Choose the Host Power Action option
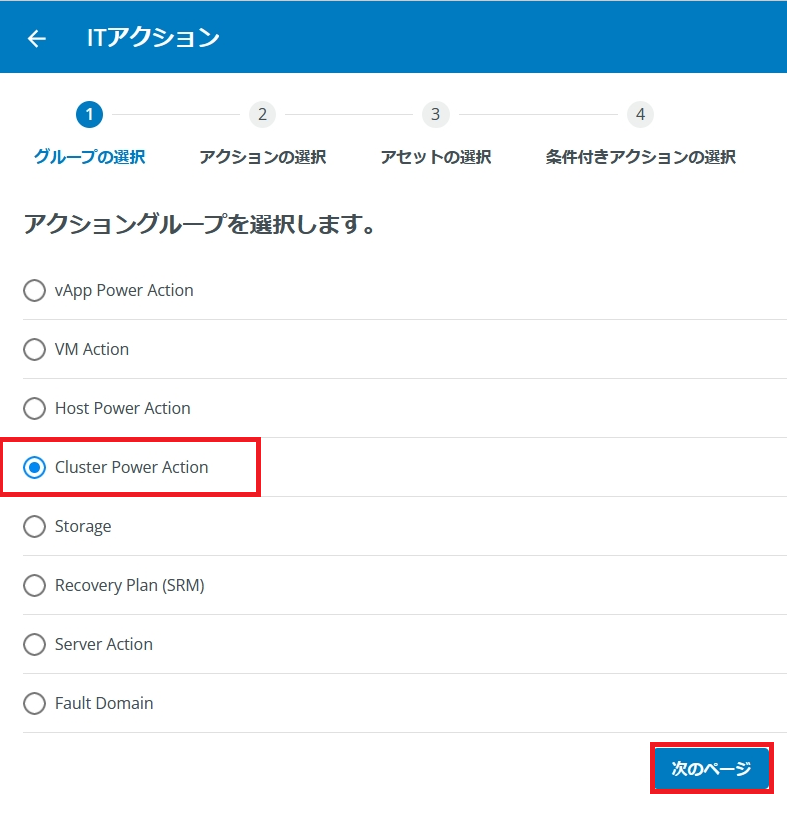This screenshot has width=787, height=816. [35, 408]
